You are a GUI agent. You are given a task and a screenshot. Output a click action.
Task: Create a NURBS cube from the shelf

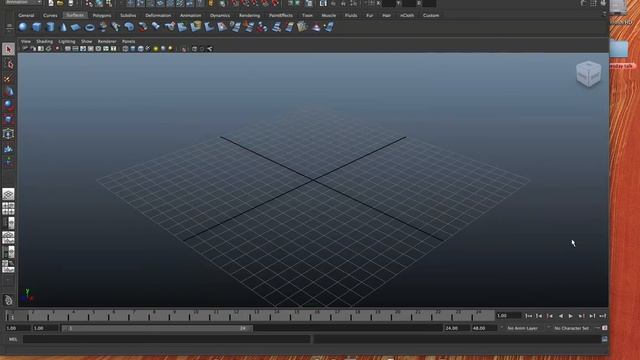37,27
